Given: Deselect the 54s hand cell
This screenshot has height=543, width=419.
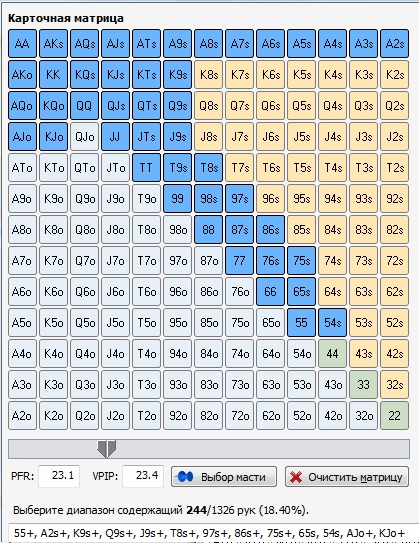Looking at the screenshot, I should [332, 322].
